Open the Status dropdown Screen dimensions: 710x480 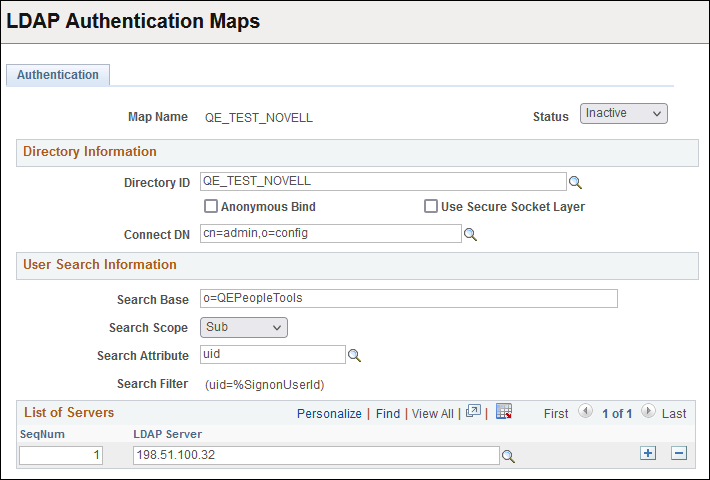coord(623,114)
